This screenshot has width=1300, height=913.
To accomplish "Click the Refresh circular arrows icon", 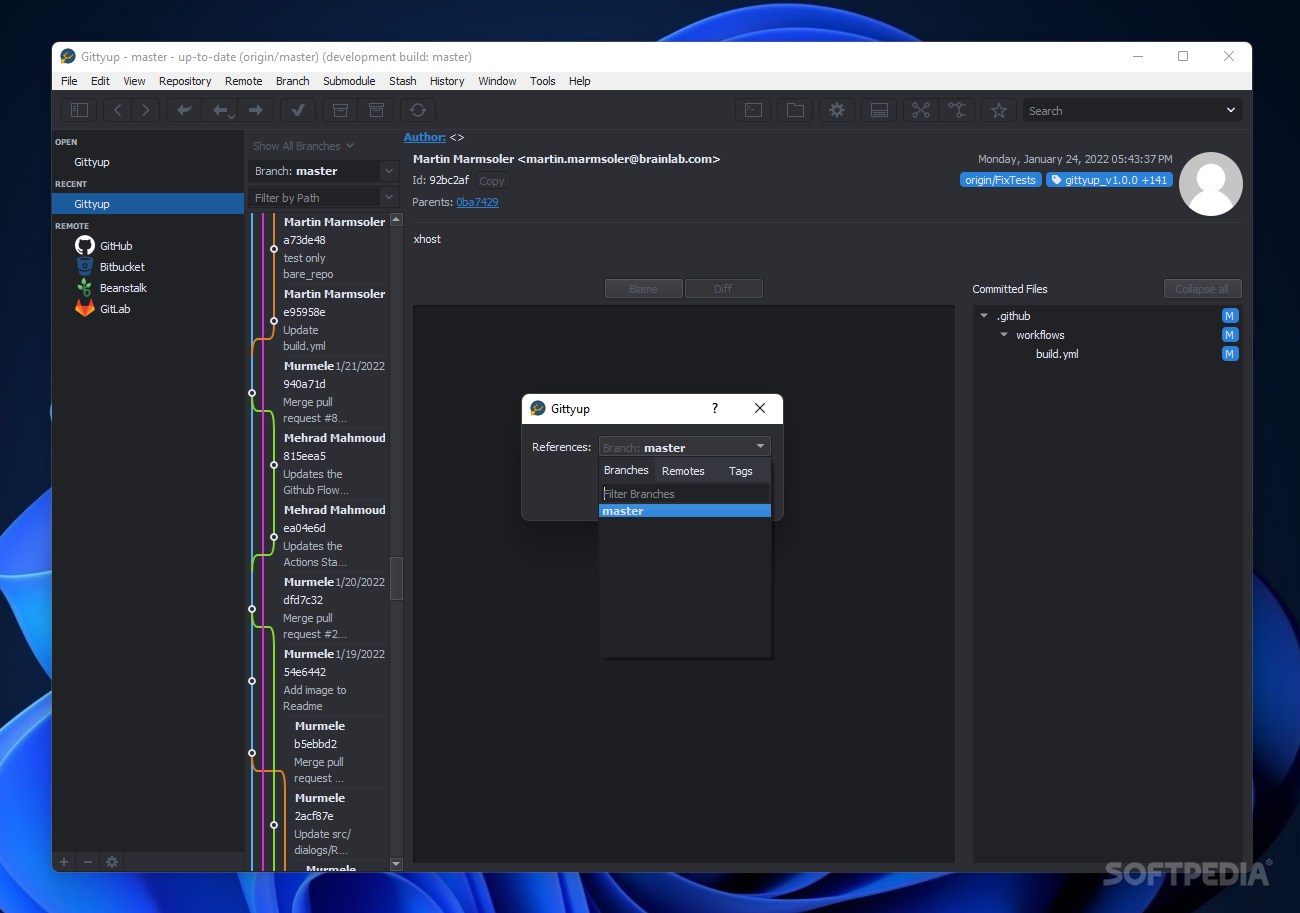I will click(x=418, y=110).
